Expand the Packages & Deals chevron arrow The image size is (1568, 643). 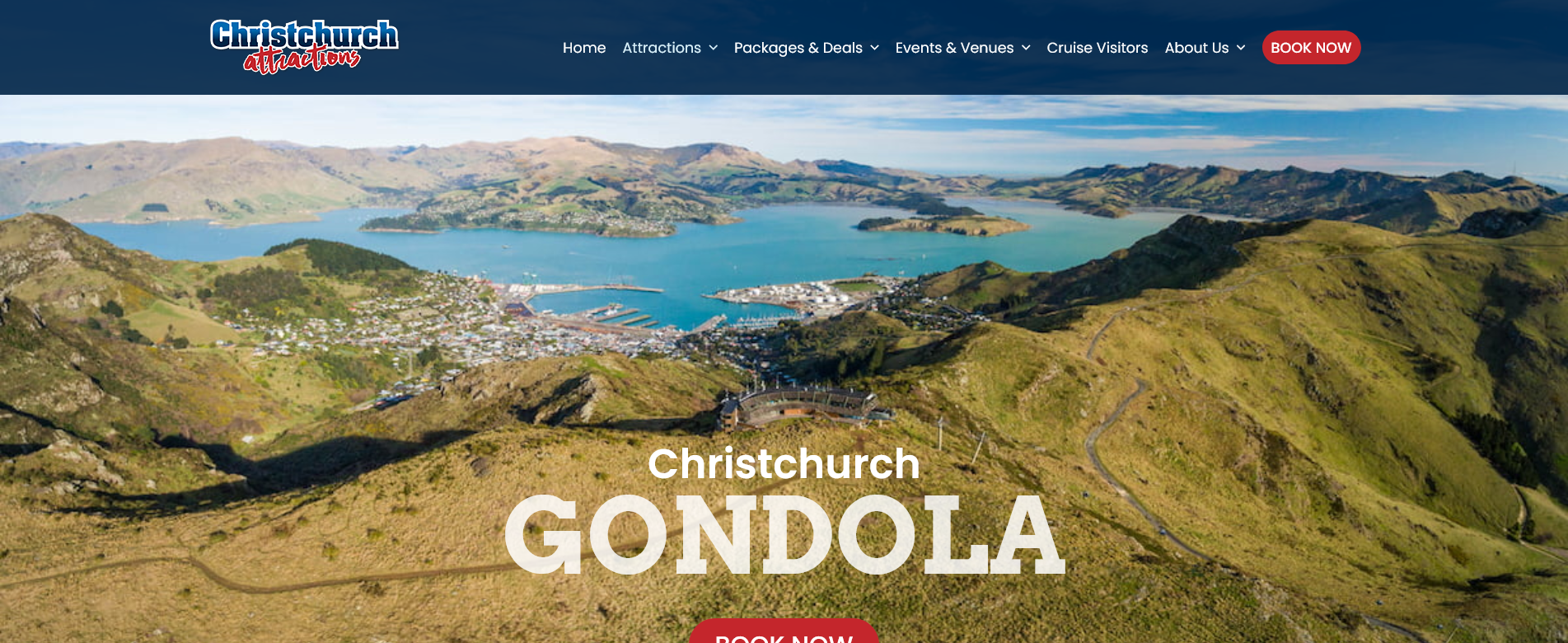coord(874,48)
